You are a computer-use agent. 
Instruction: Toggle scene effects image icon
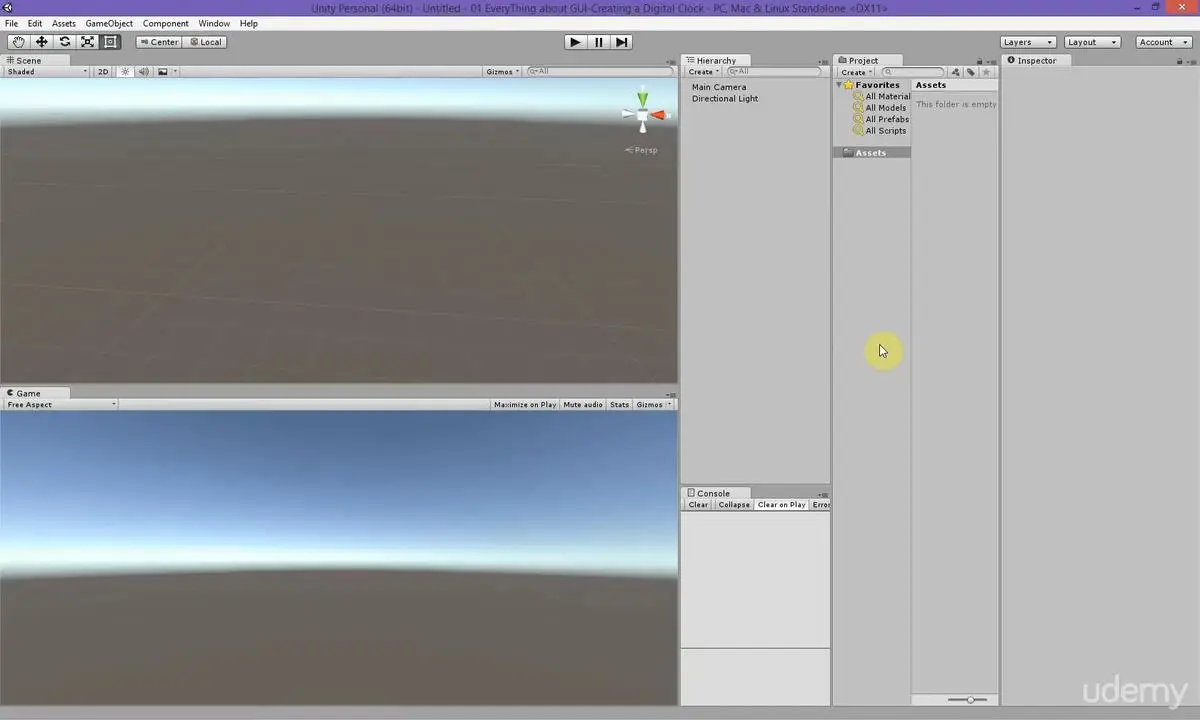[x=162, y=72]
